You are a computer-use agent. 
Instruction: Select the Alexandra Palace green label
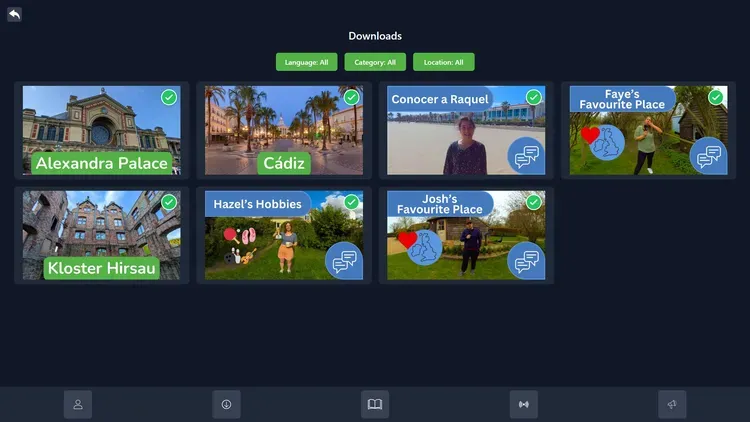[102, 163]
